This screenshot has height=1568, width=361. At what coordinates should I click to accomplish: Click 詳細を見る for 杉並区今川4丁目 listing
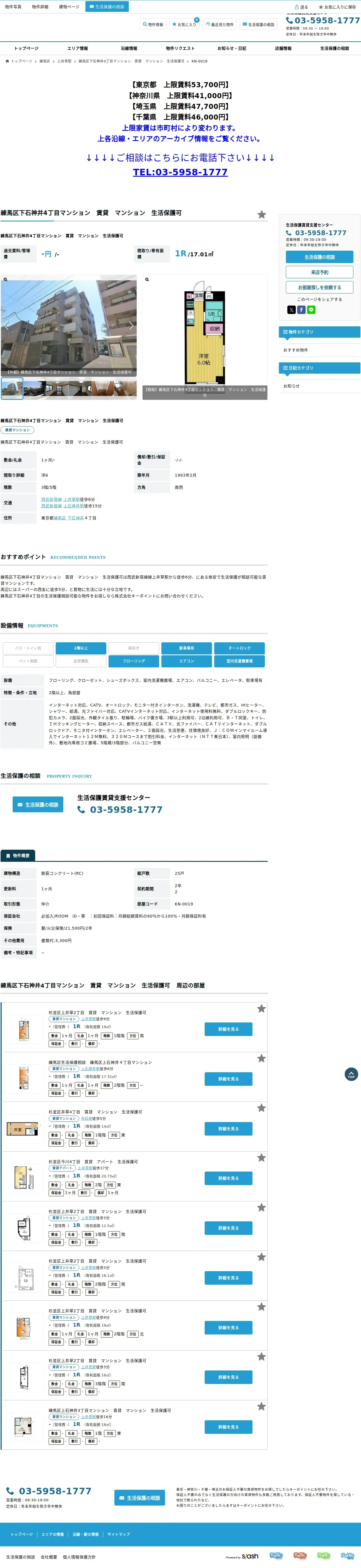point(229,1178)
